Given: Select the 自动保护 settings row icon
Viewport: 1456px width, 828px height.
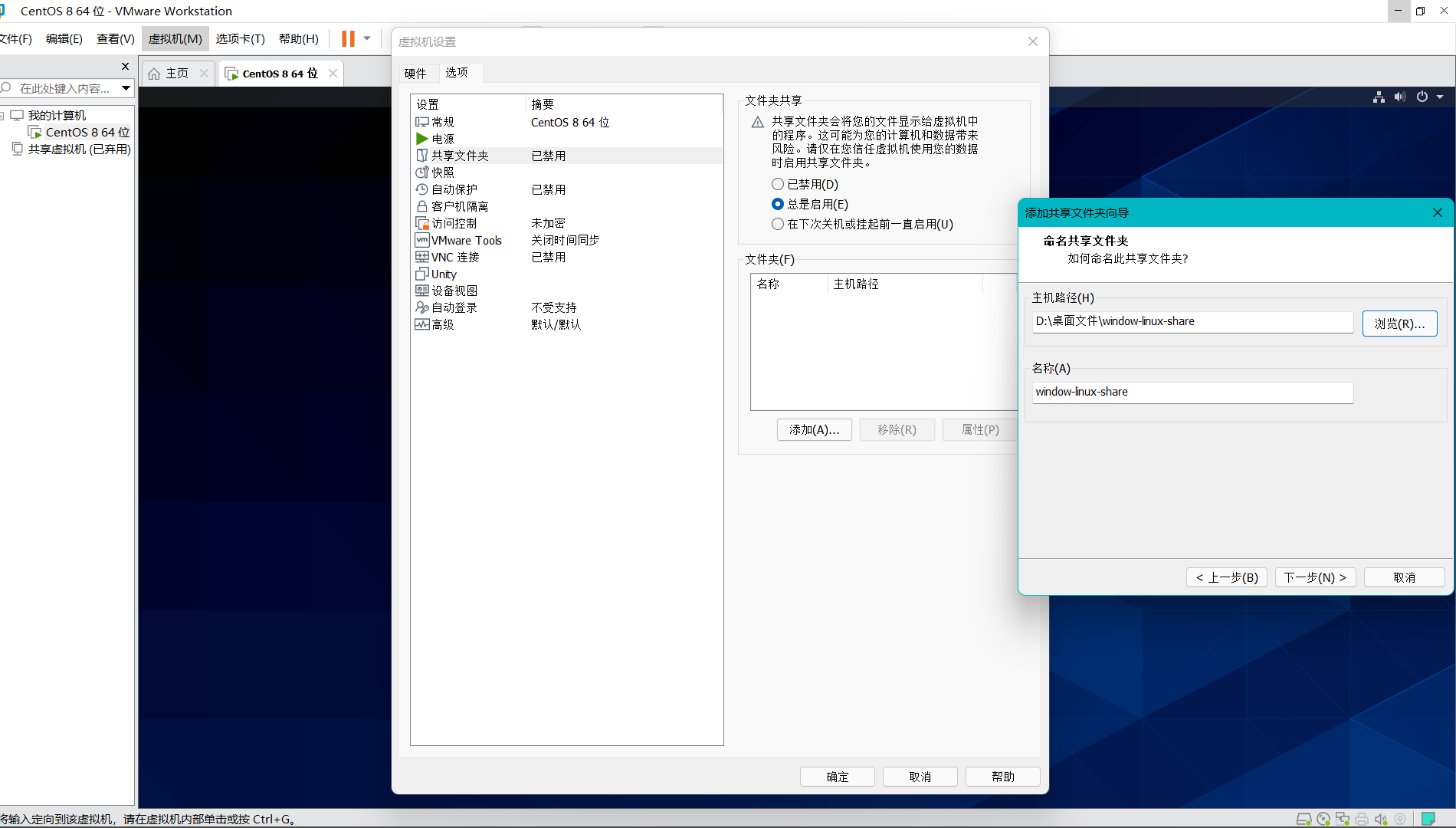Looking at the screenshot, I should tap(421, 189).
